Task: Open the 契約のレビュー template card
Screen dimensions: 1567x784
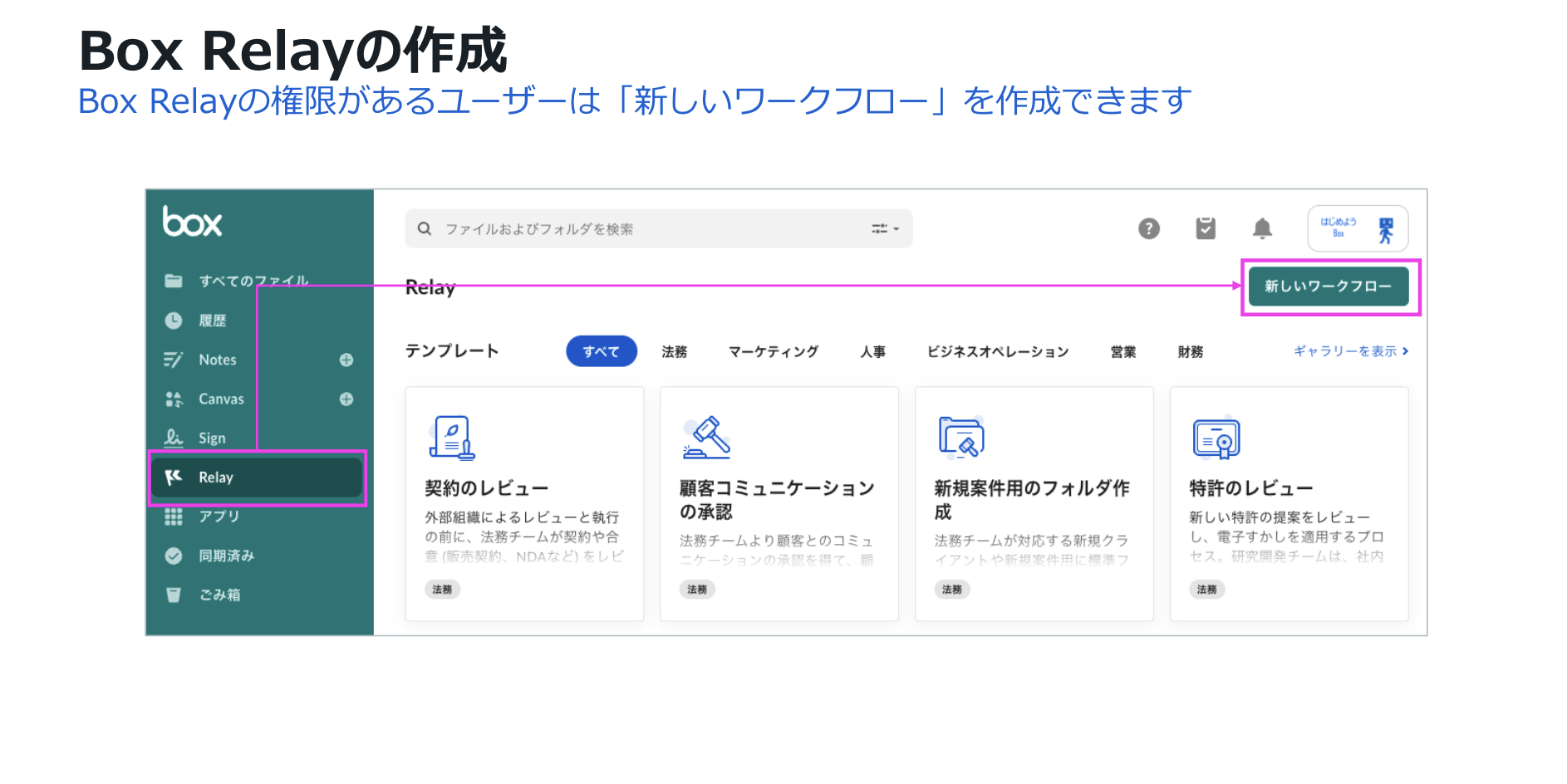Action: coord(523,503)
